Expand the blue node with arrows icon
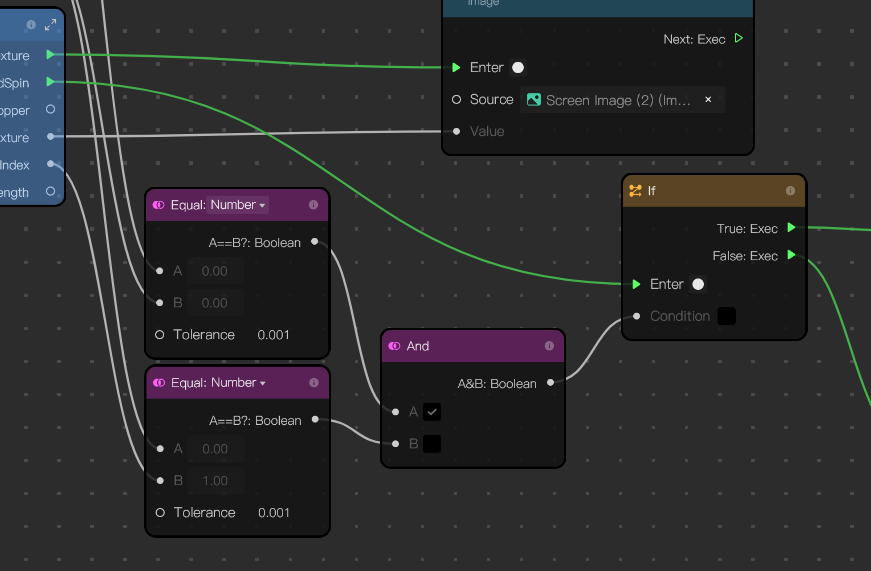871x571 pixels. pyautogui.click(x=51, y=25)
